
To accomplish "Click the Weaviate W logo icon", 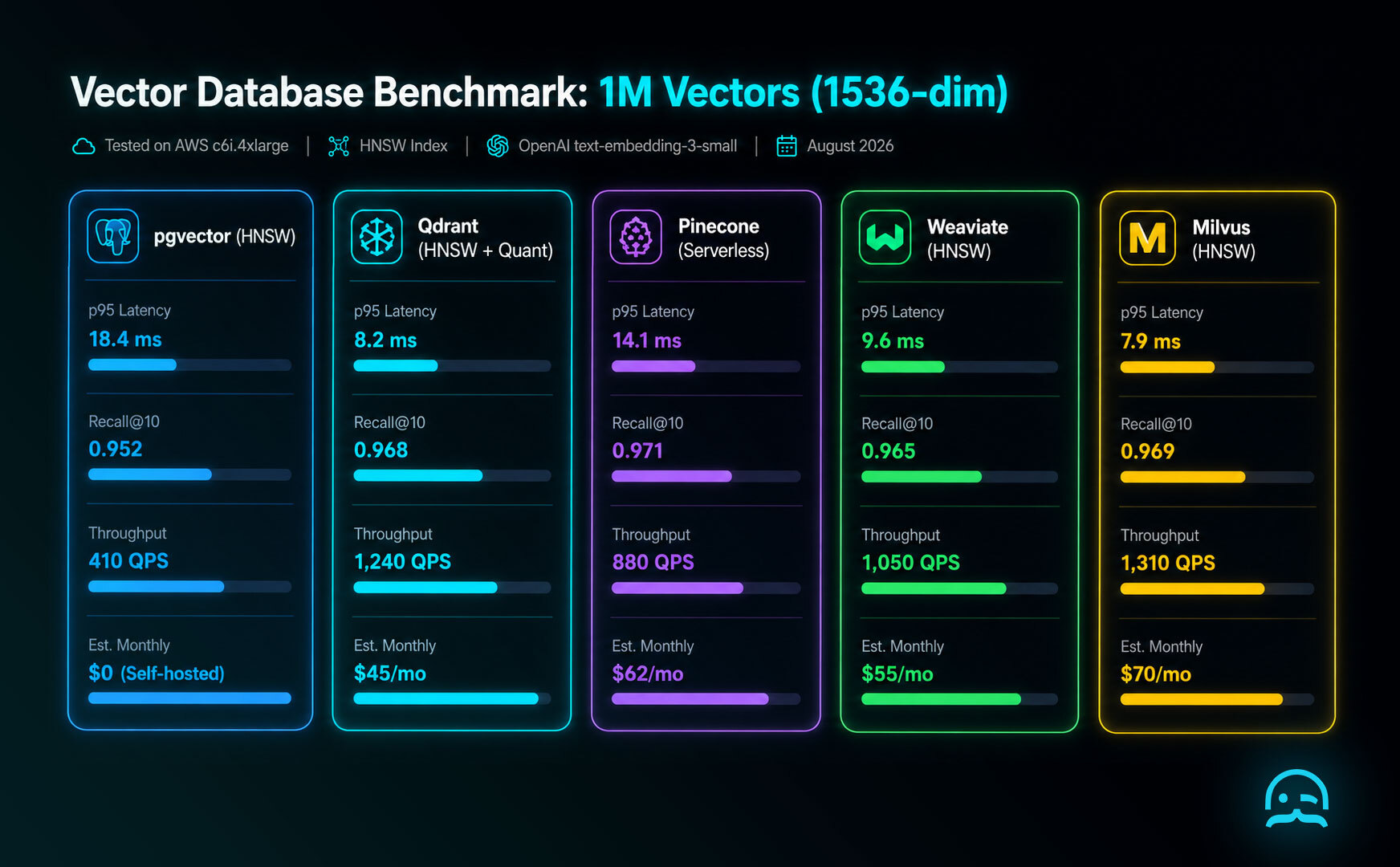I will [885, 237].
